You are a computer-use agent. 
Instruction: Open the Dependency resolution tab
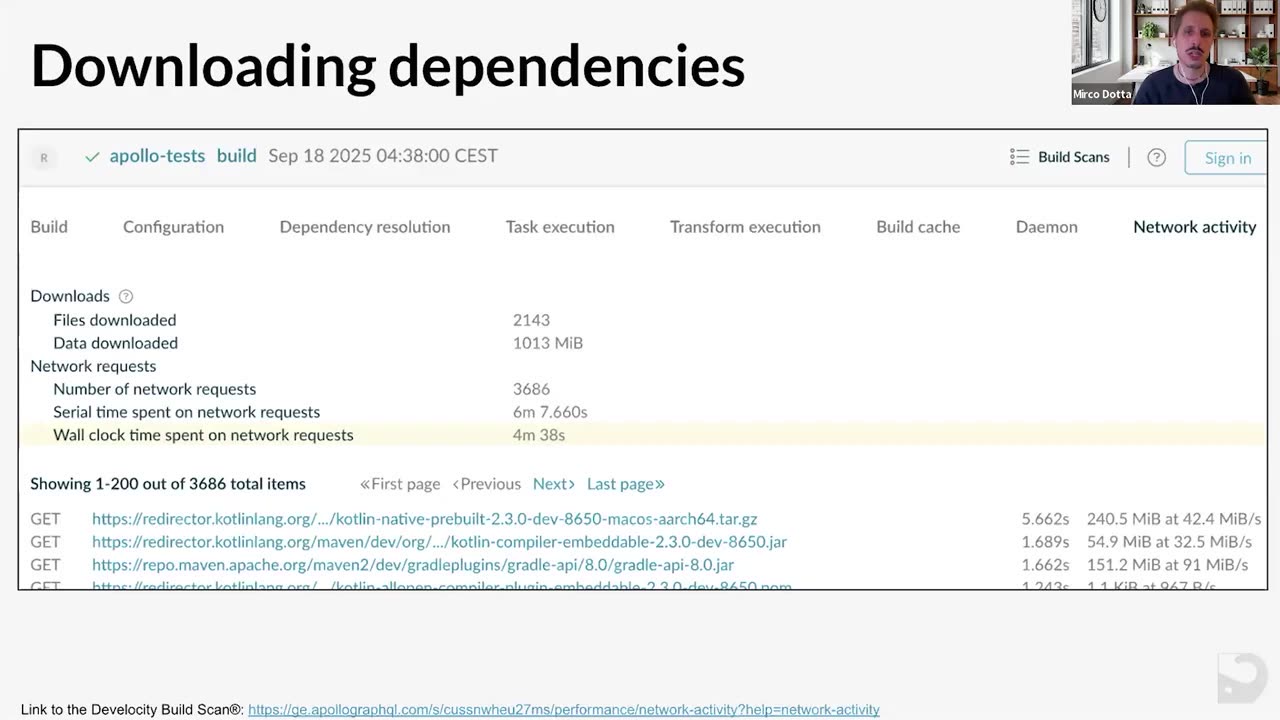(x=365, y=227)
